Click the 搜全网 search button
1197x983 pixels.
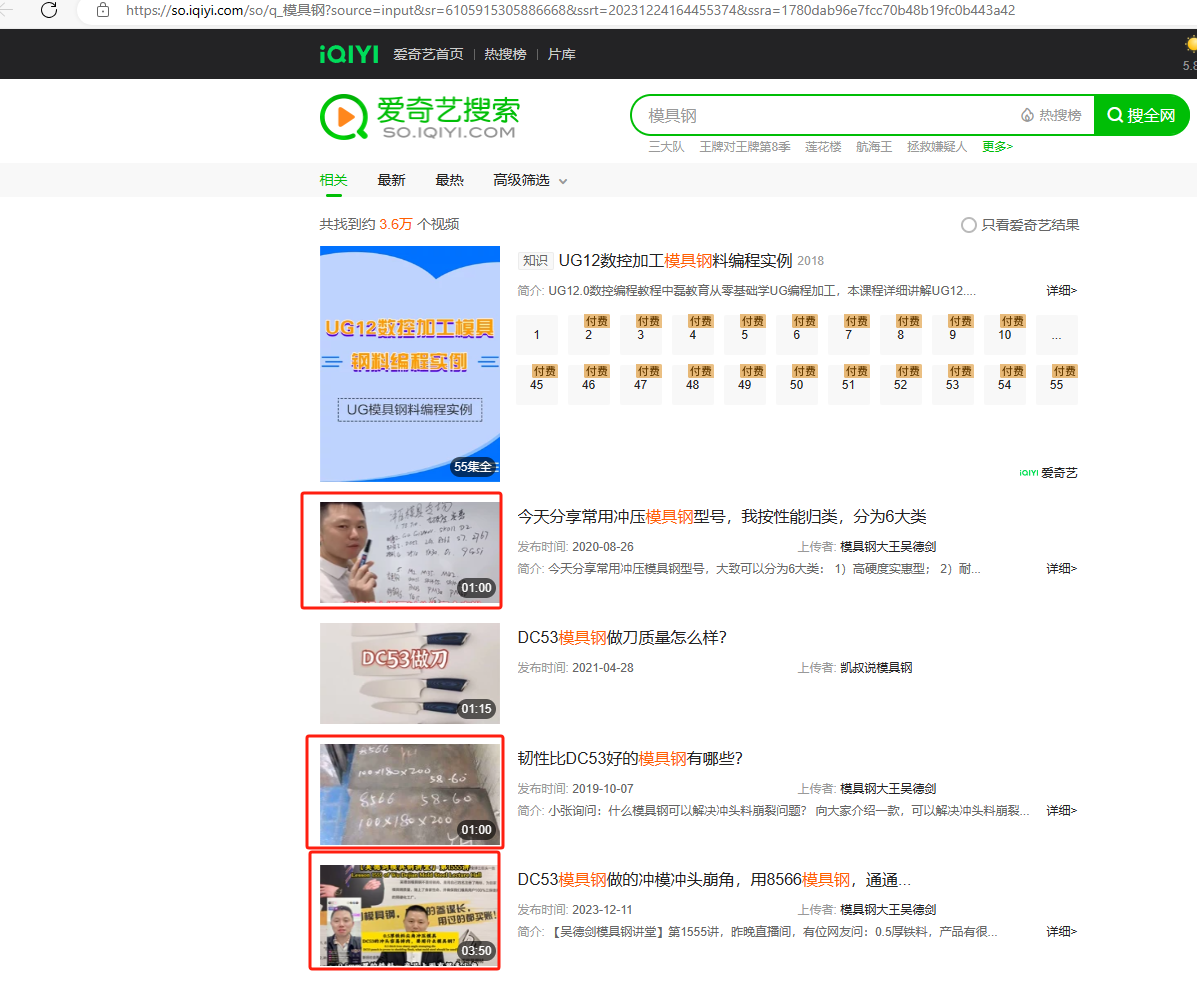tap(1141, 115)
